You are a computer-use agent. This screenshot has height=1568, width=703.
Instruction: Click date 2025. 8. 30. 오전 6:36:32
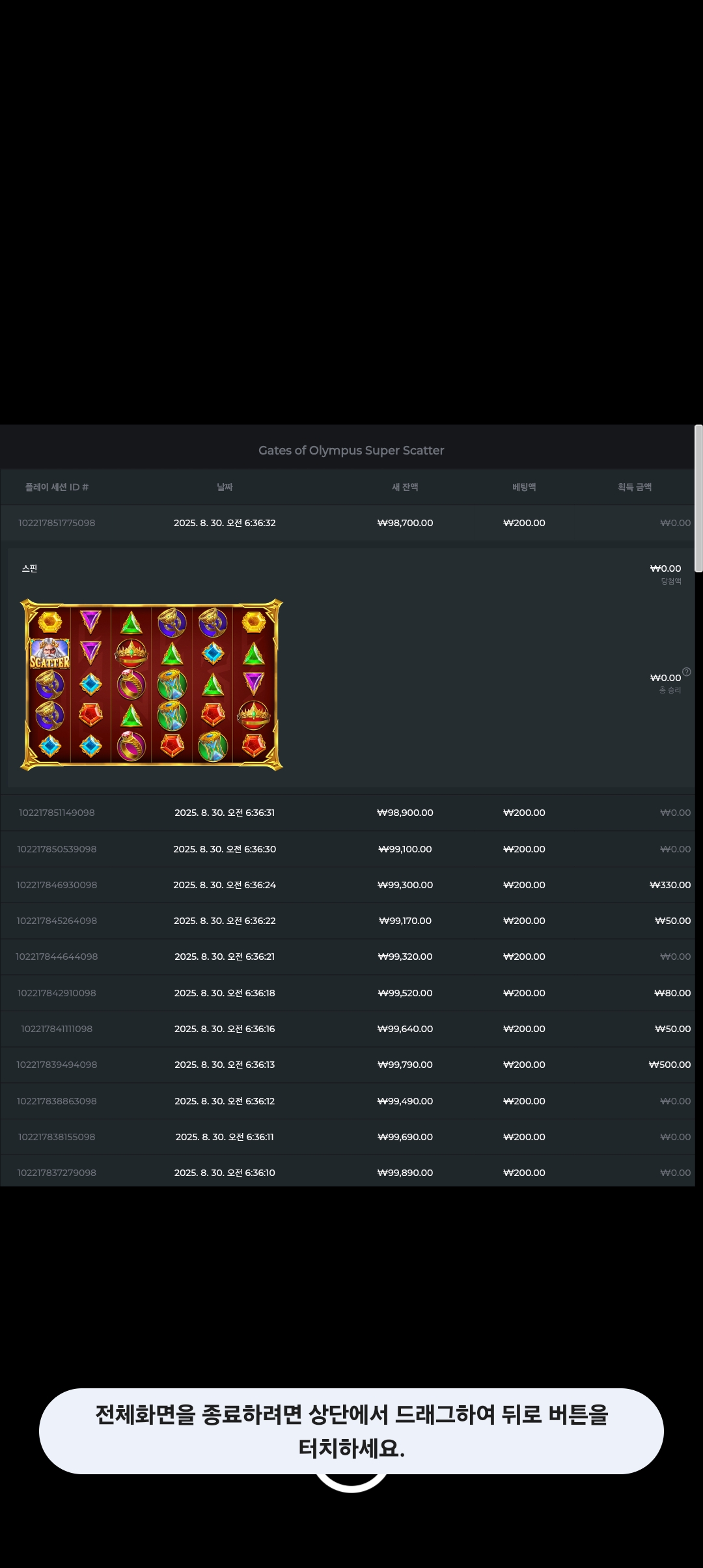coord(225,523)
